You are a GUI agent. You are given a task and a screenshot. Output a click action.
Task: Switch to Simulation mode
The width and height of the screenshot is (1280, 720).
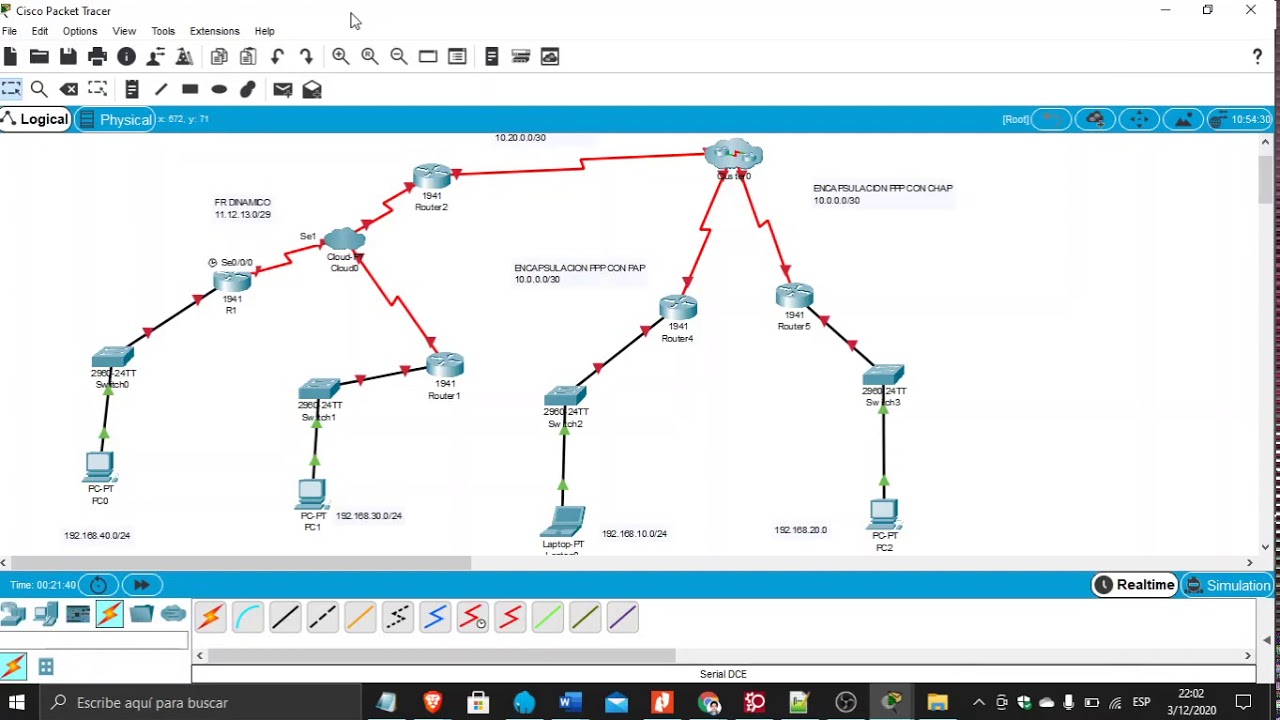pos(1228,585)
